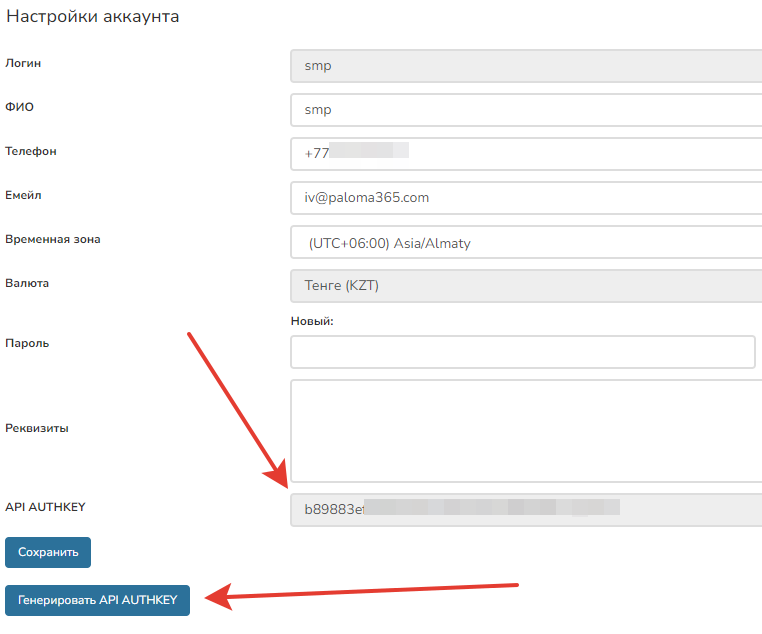762x634 pixels.
Task: Click the Реквизиты label text
Action: click(37, 428)
